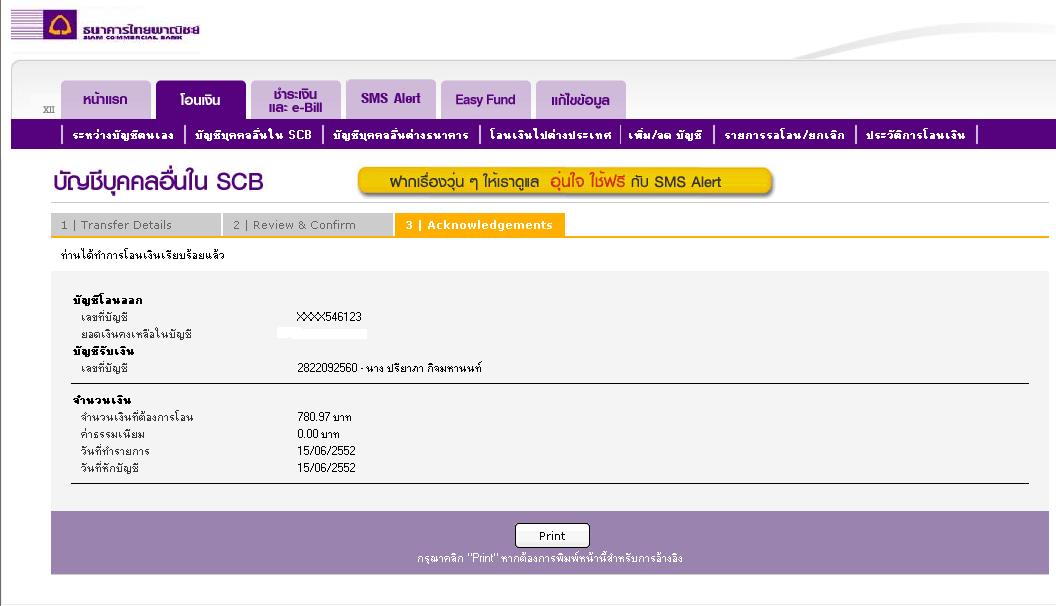Open the หน้าแรก tab
1056x606 pixels.
pyautogui.click(x=106, y=100)
